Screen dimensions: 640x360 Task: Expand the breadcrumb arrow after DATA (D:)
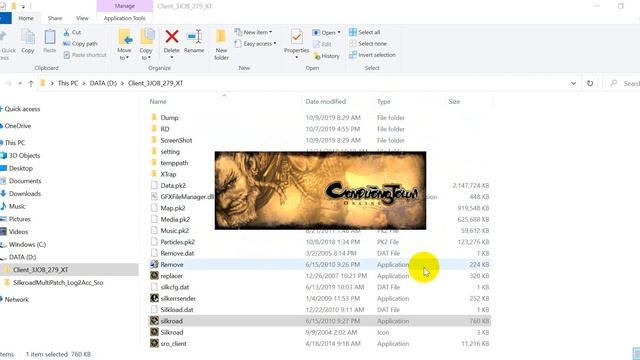(122, 83)
